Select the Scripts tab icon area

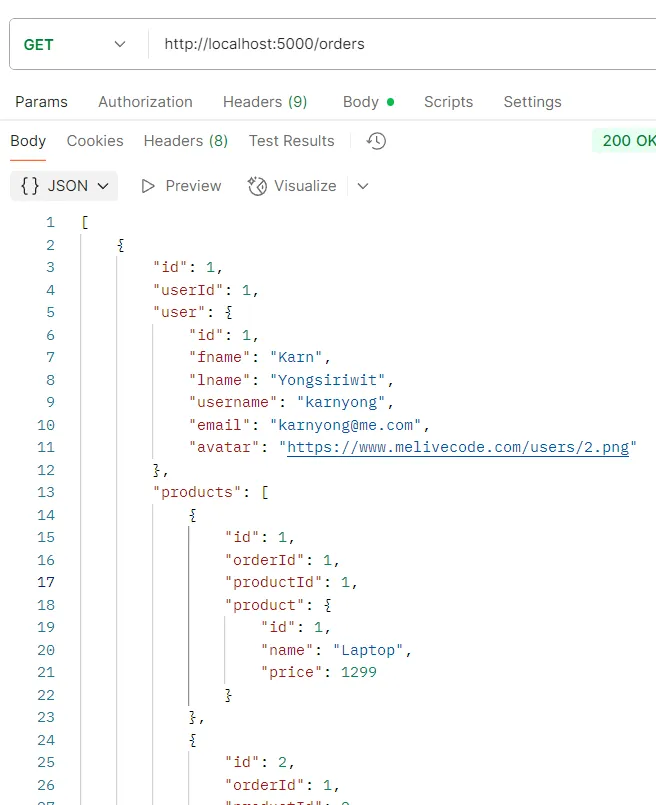coord(448,102)
